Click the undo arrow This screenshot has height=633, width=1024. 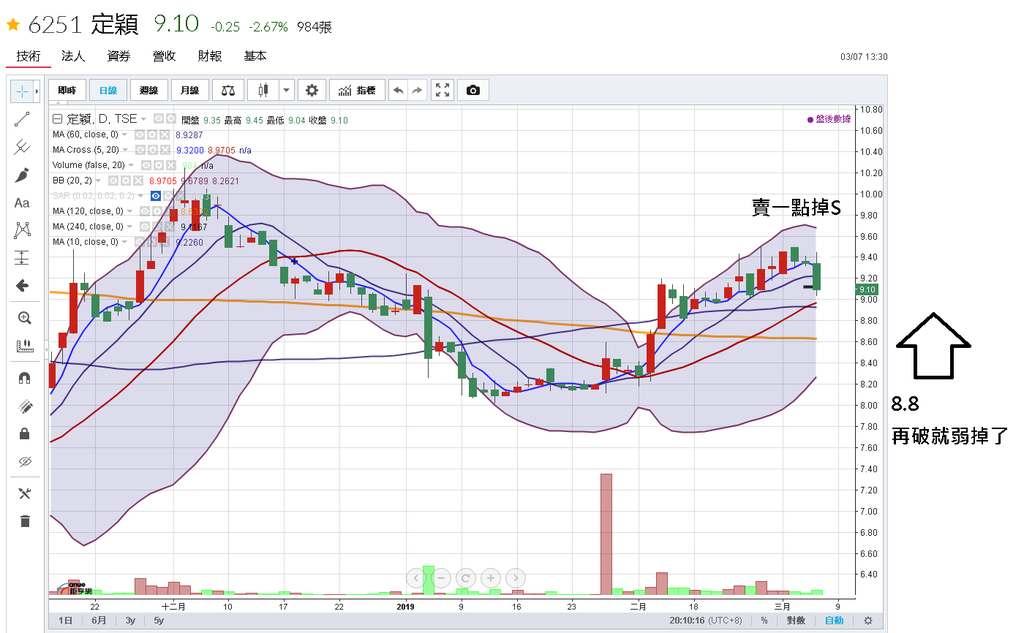(398, 90)
